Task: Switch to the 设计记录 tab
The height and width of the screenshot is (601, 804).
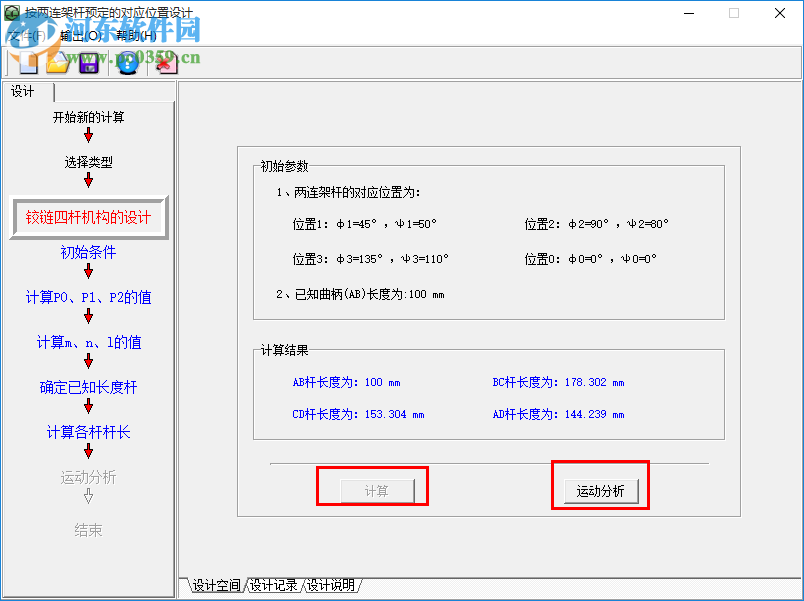Action: tap(273, 586)
